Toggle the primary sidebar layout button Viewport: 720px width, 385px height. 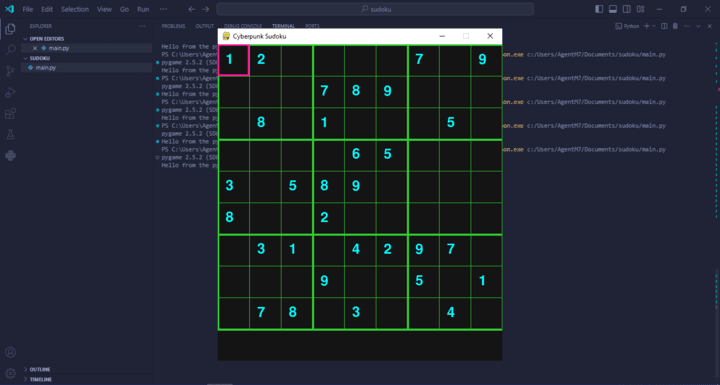tap(599, 9)
